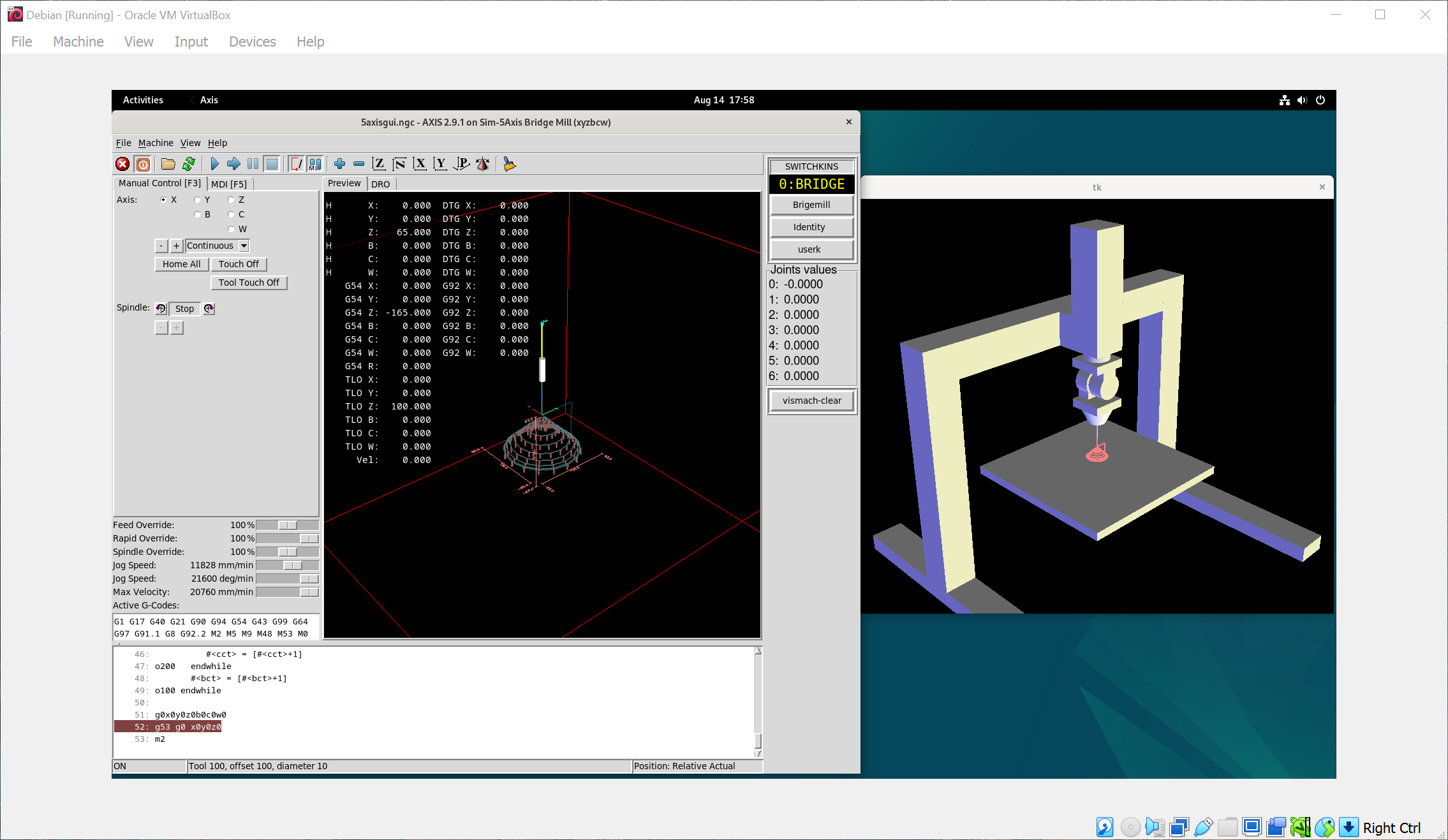Open the GNOME Activities overview
Image resolution: width=1448 pixels, height=840 pixels.
143,100
